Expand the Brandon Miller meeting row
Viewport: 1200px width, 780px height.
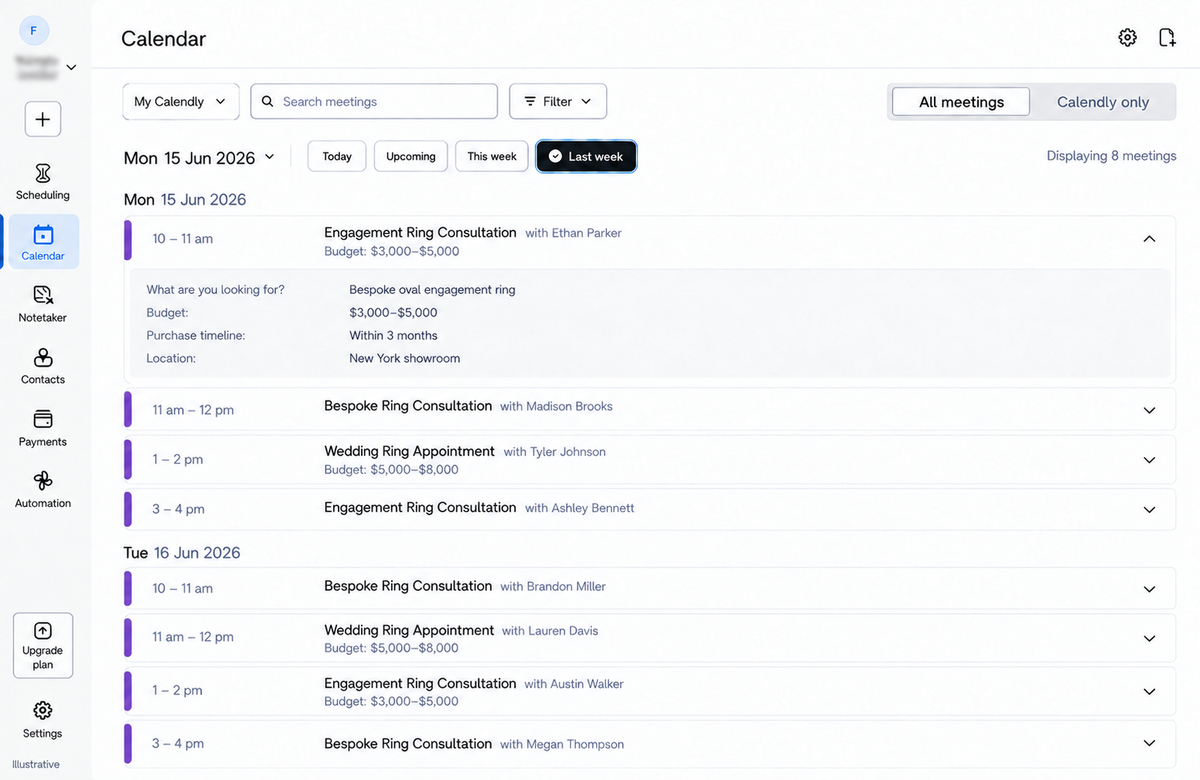coord(1149,589)
